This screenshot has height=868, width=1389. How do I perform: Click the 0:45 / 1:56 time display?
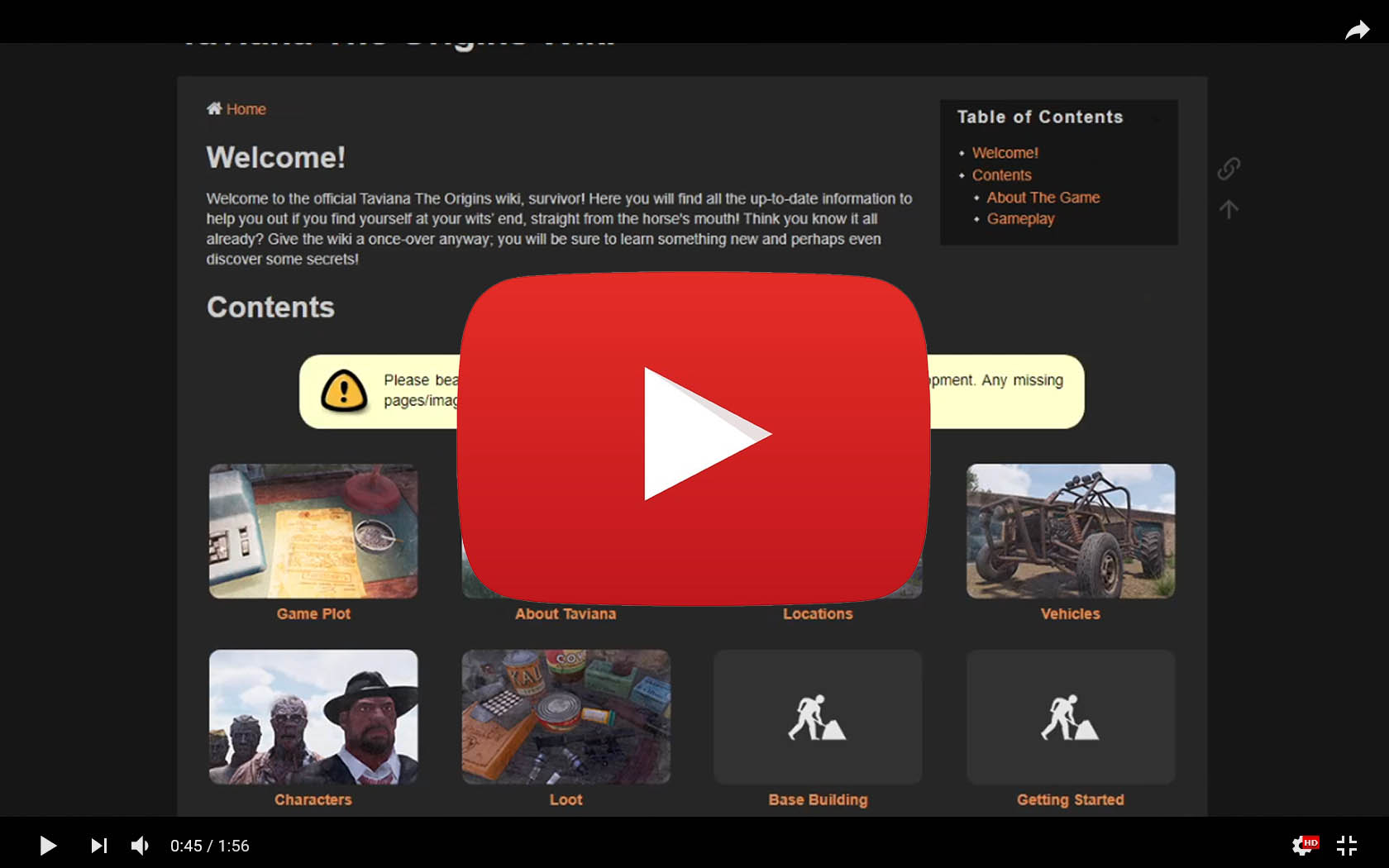click(209, 846)
